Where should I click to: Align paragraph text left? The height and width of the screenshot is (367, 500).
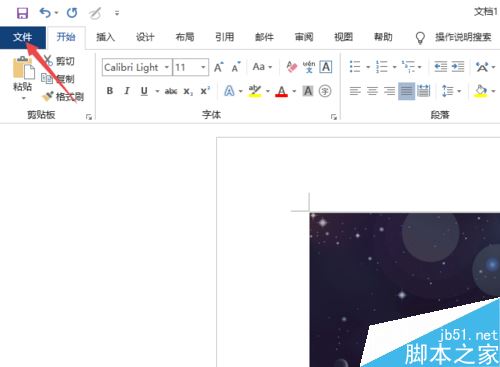pyautogui.click(x=355, y=91)
